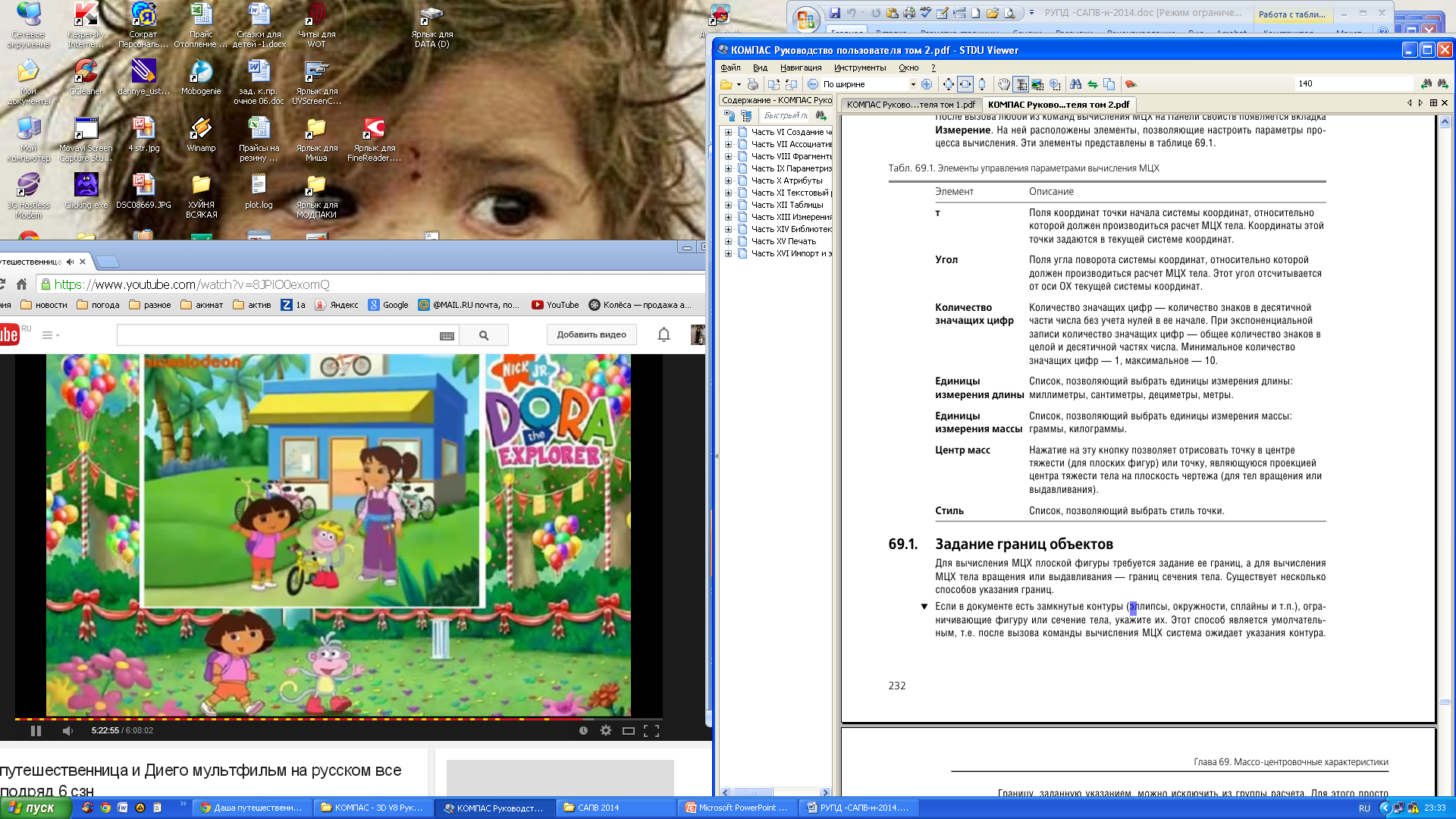This screenshot has width=1456, height=819.
Task: Open the Google bookmark
Action: (388, 305)
